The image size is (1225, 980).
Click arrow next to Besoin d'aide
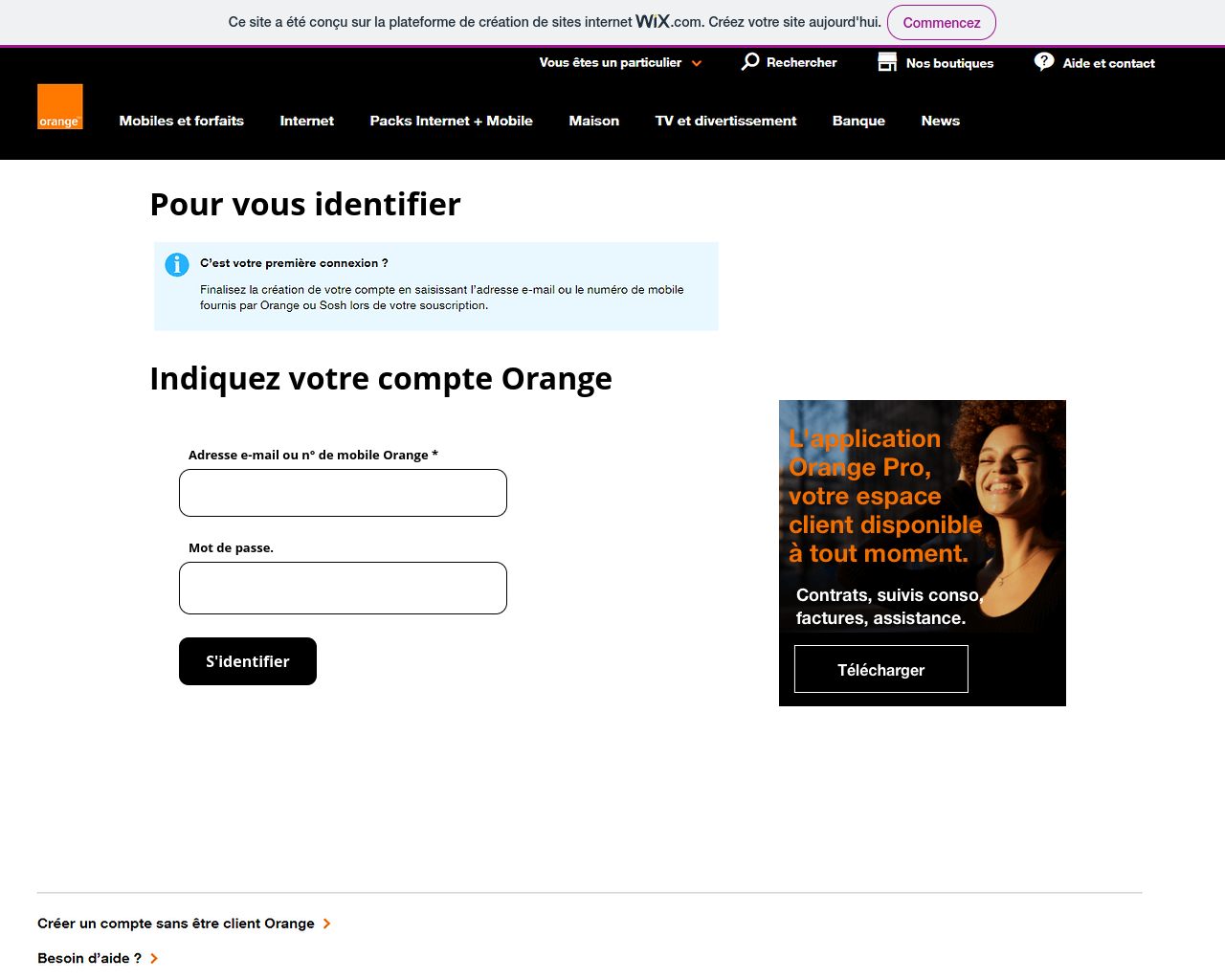(154, 958)
